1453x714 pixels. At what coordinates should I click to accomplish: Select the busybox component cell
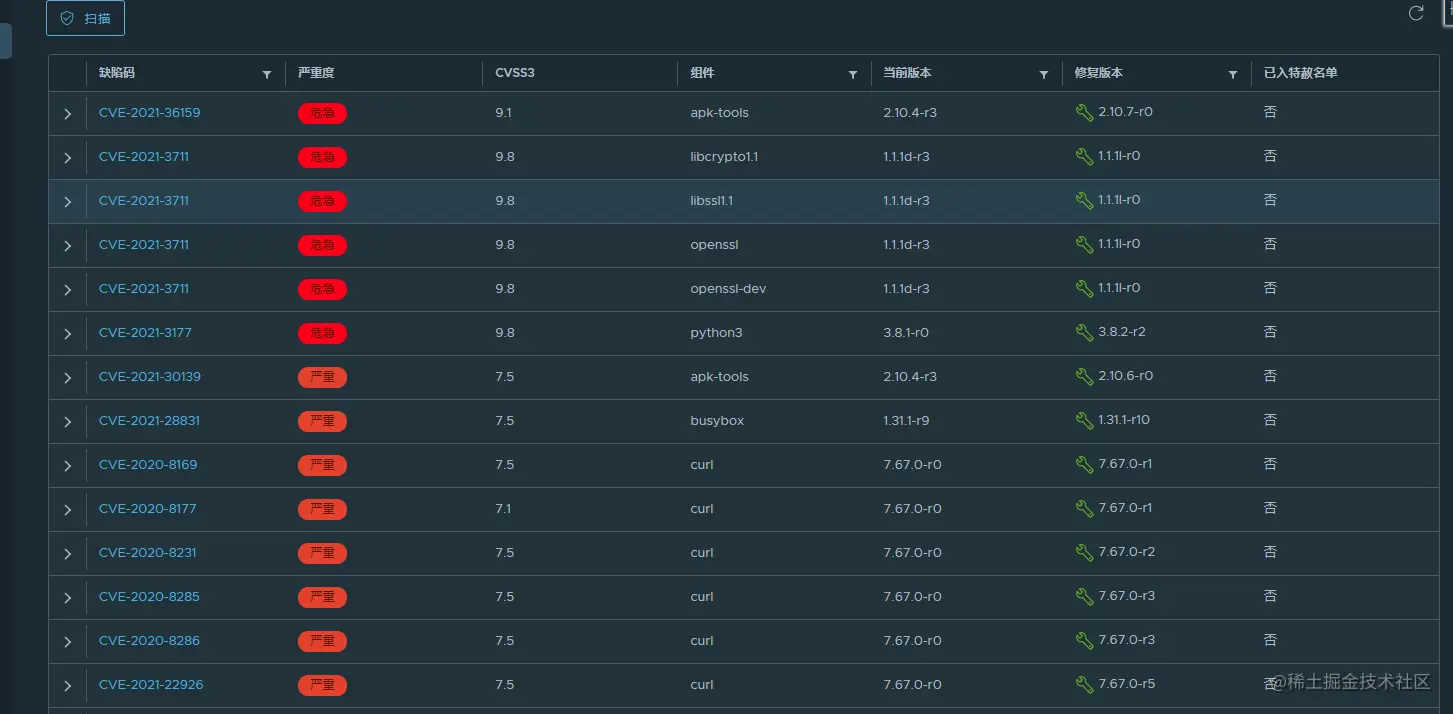[717, 421]
